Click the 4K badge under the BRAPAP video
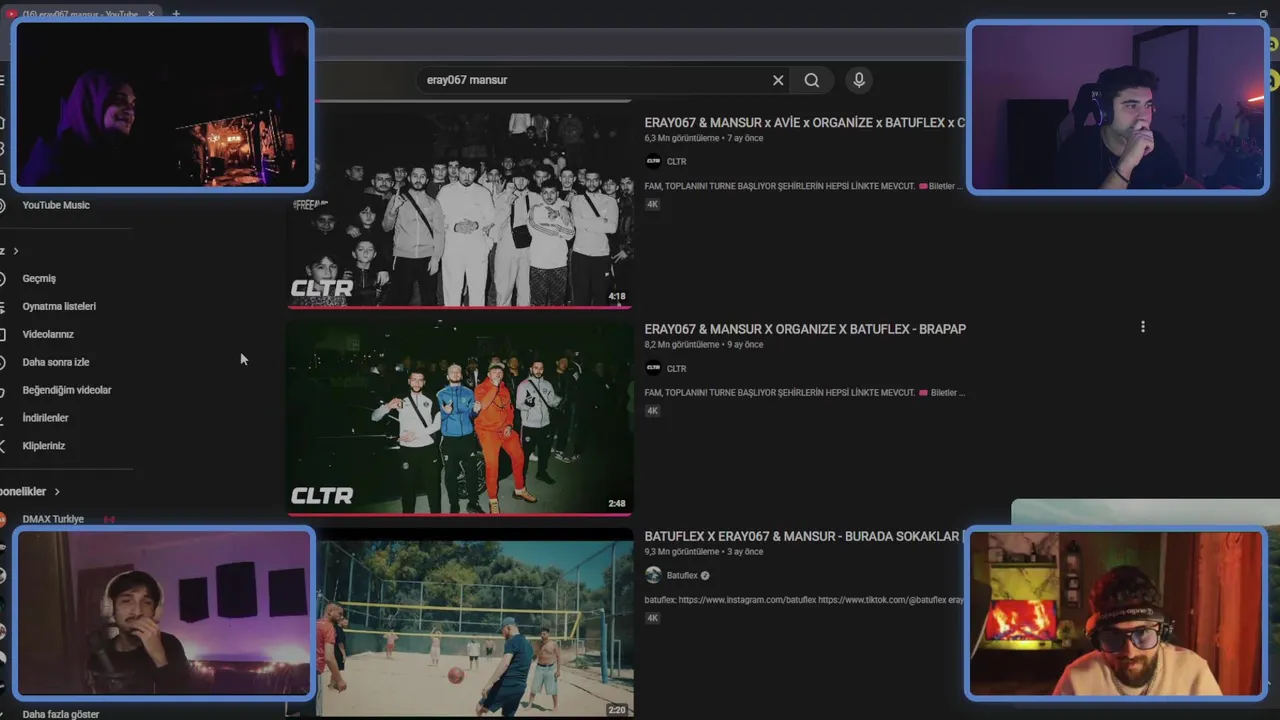Screen dimensions: 1280x720 [652, 411]
